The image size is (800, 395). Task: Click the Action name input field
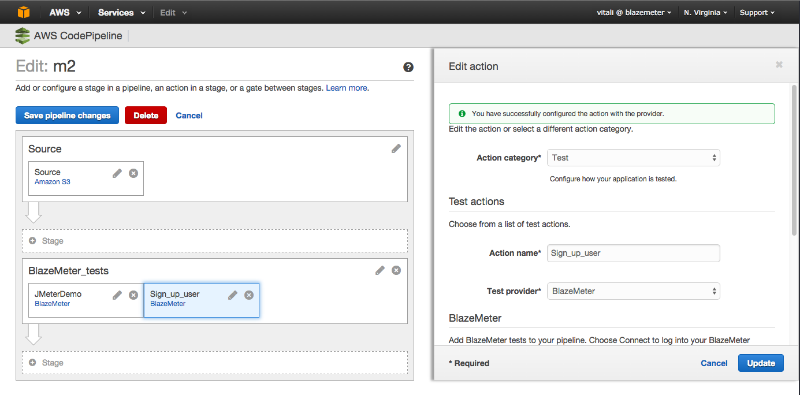633,253
